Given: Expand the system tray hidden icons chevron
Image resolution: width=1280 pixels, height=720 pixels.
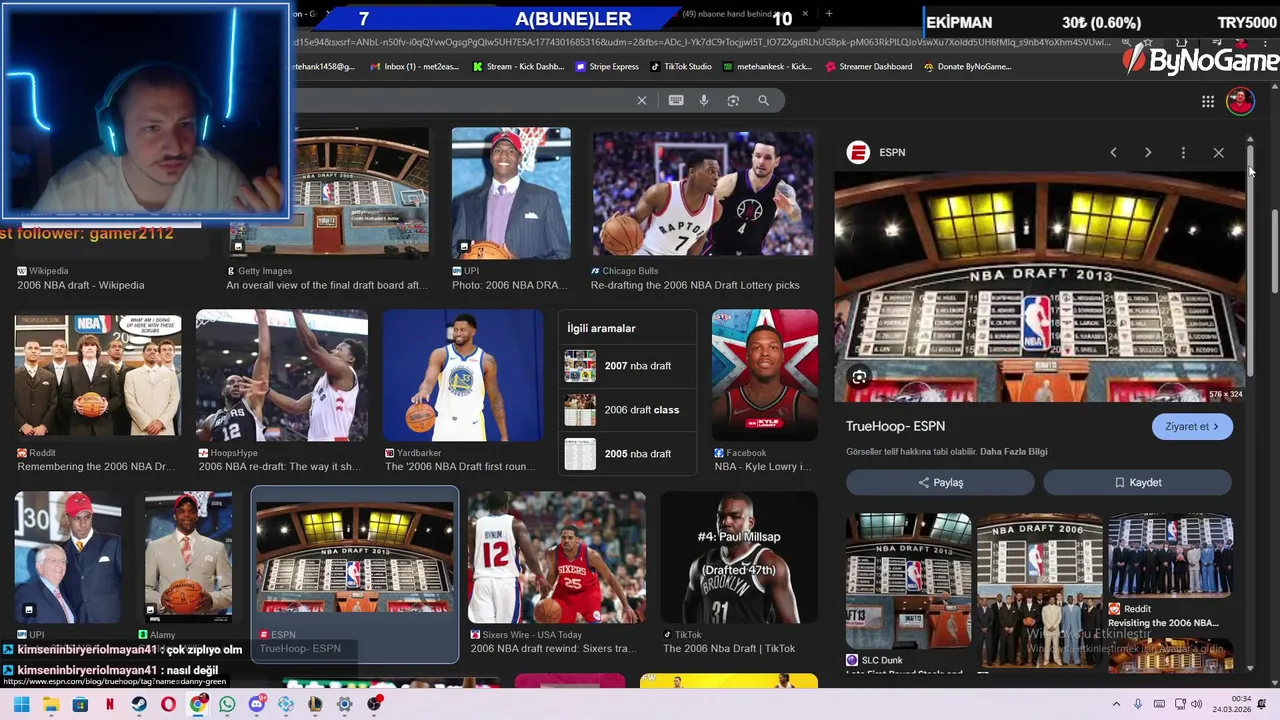Looking at the screenshot, I should 1116,705.
